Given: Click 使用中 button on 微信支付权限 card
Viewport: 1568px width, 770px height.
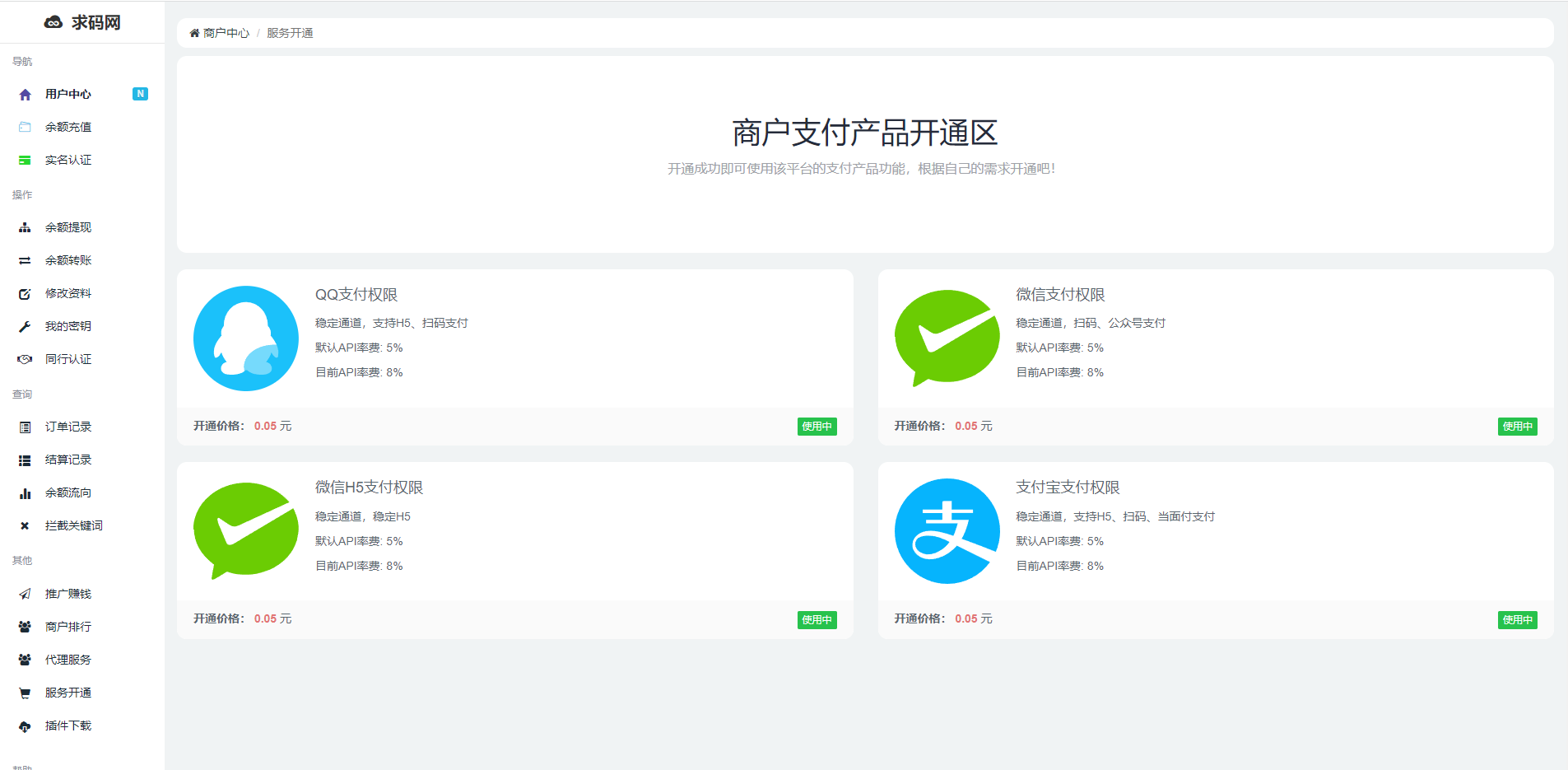Looking at the screenshot, I should point(1517,427).
